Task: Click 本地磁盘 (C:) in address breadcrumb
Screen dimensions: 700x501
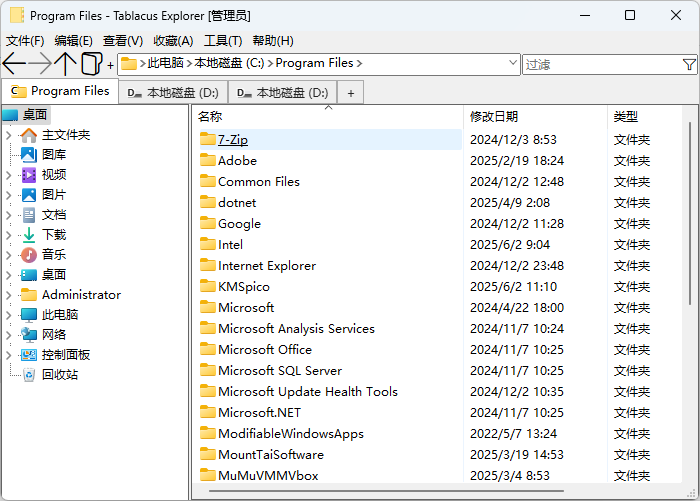Action: point(229,63)
